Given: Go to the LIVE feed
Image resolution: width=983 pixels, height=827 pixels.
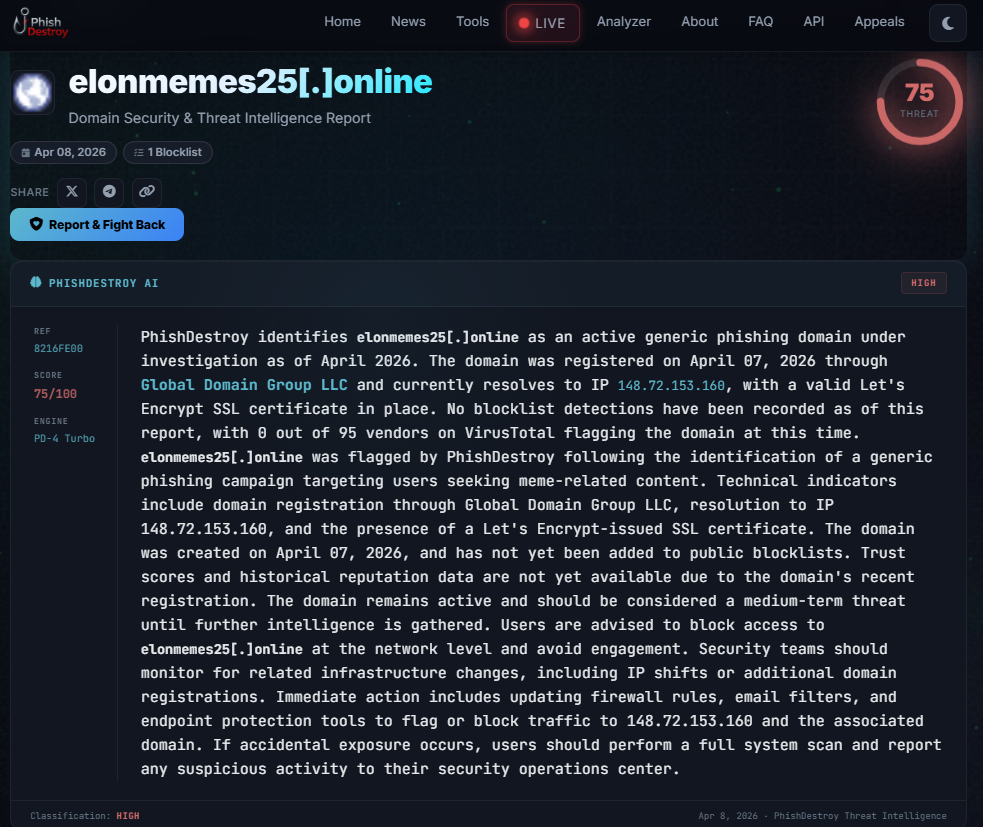Looking at the screenshot, I should [x=542, y=23].
